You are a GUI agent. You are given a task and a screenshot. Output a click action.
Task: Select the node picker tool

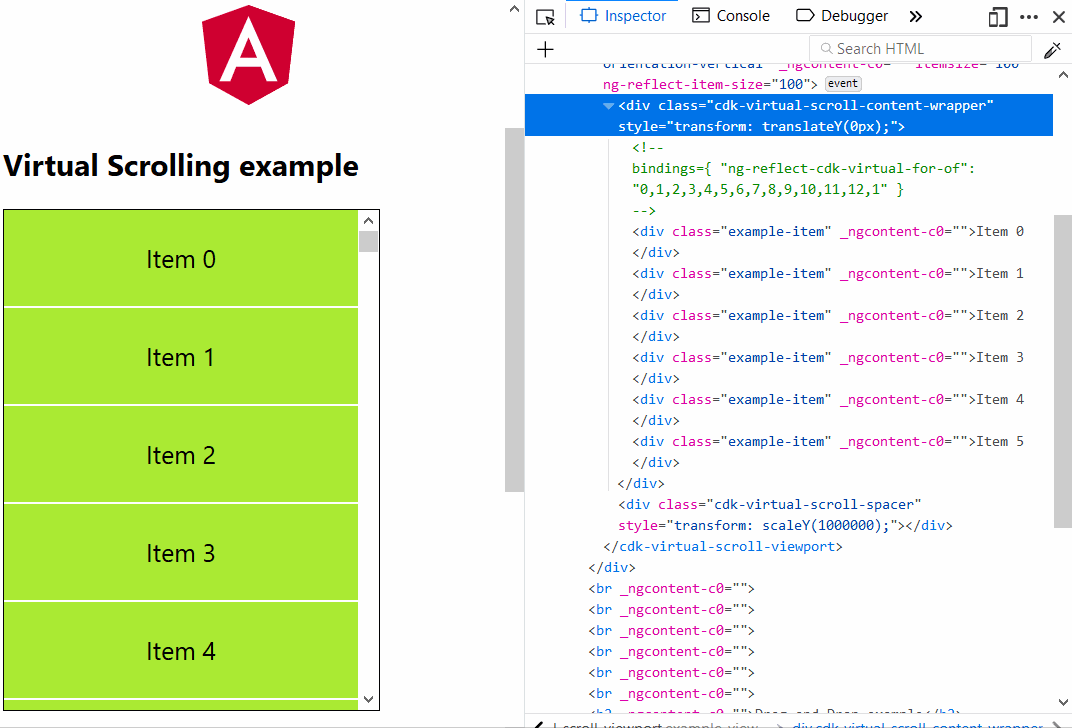point(544,17)
